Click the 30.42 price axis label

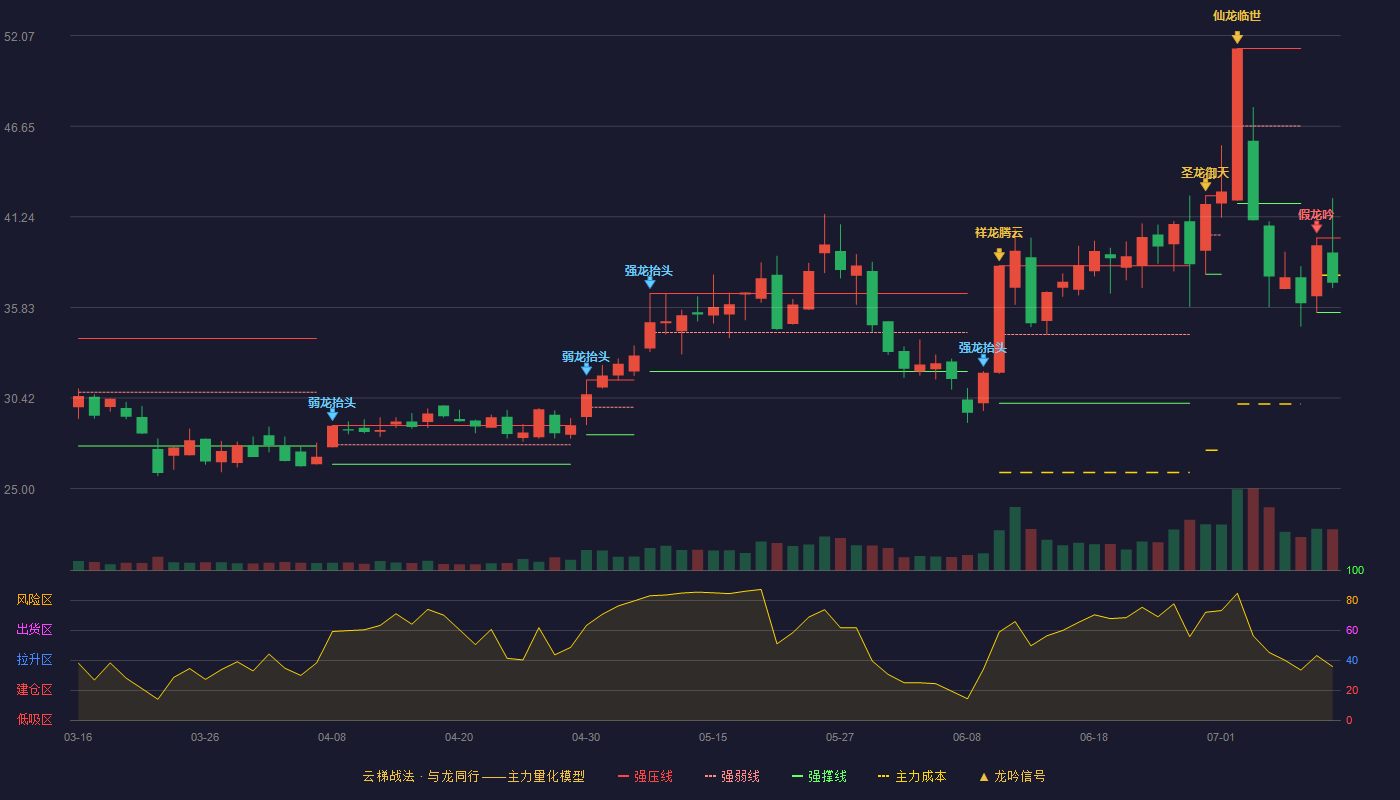(19, 398)
